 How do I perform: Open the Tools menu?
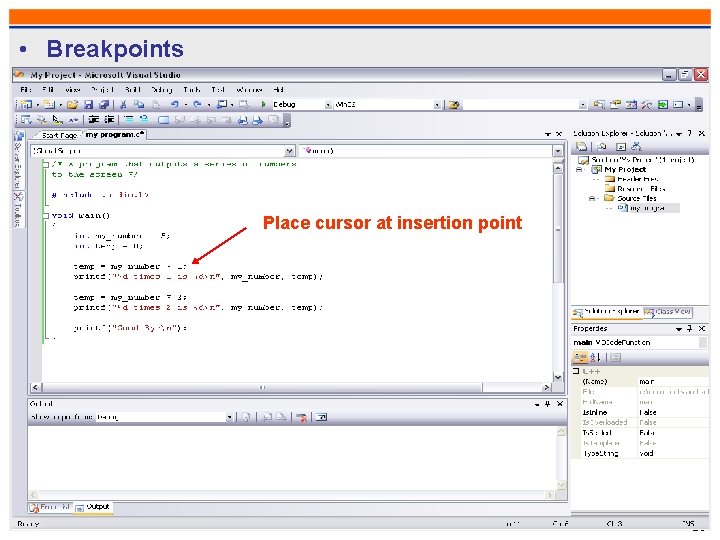[191, 90]
